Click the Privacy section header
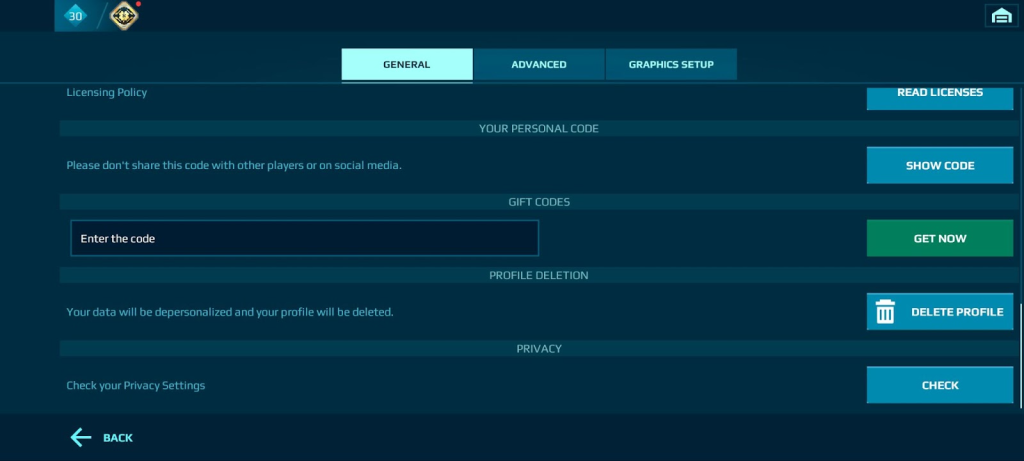 [x=539, y=349]
